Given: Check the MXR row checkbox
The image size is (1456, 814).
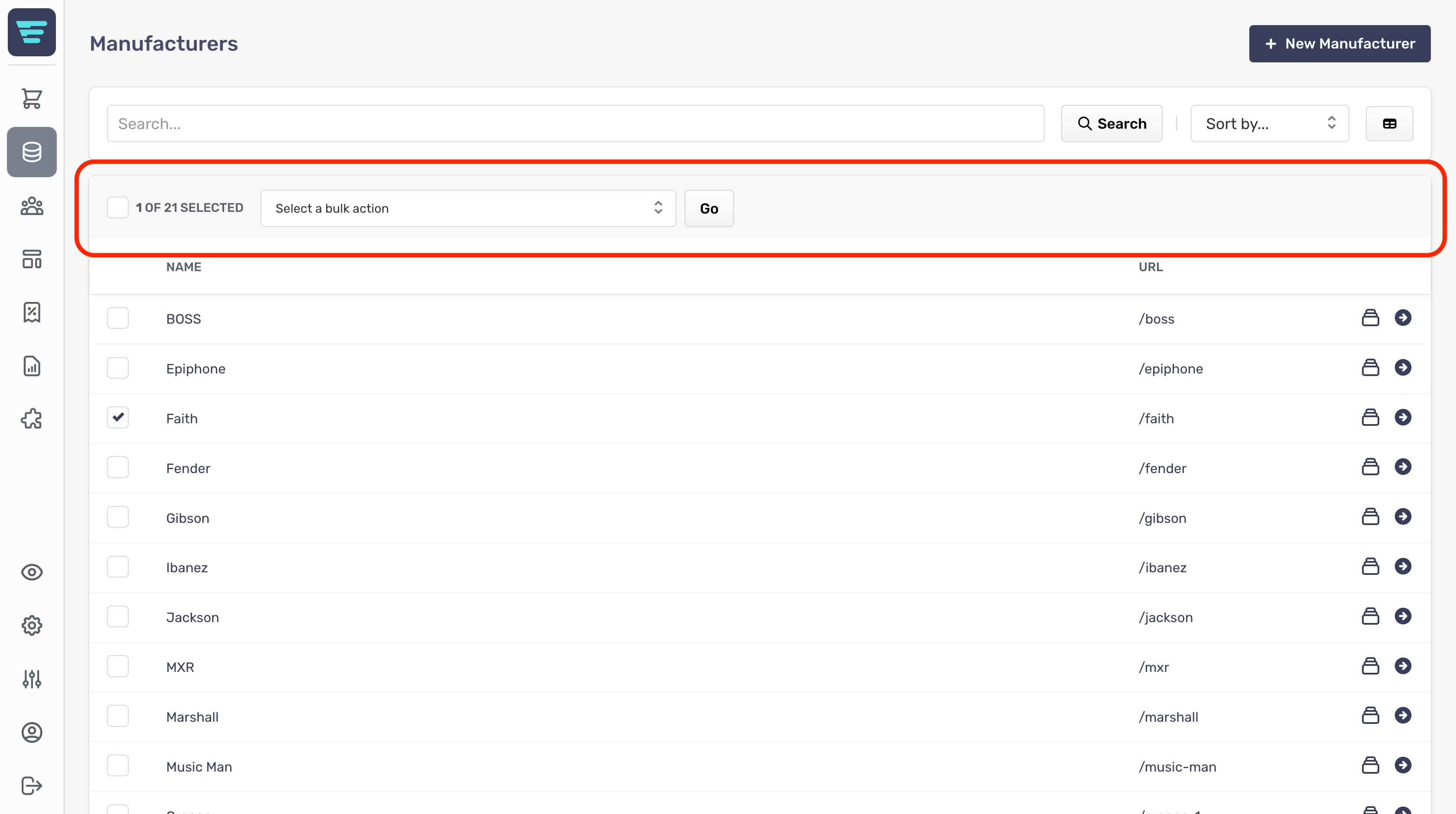Looking at the screenshot, I should tap(117, 666).
